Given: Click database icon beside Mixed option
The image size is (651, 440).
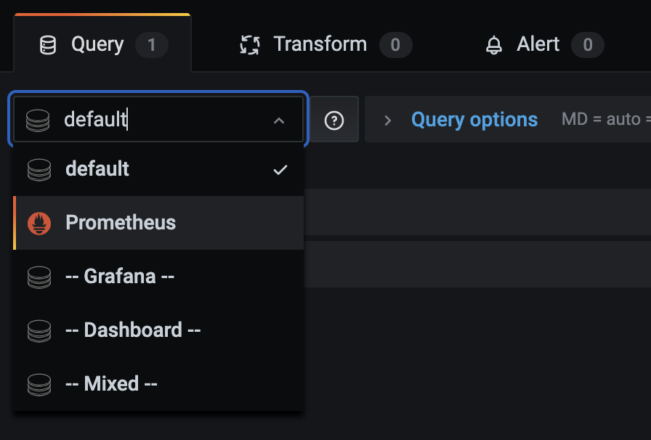Looking at the screenshot, I should coord(39,384).
